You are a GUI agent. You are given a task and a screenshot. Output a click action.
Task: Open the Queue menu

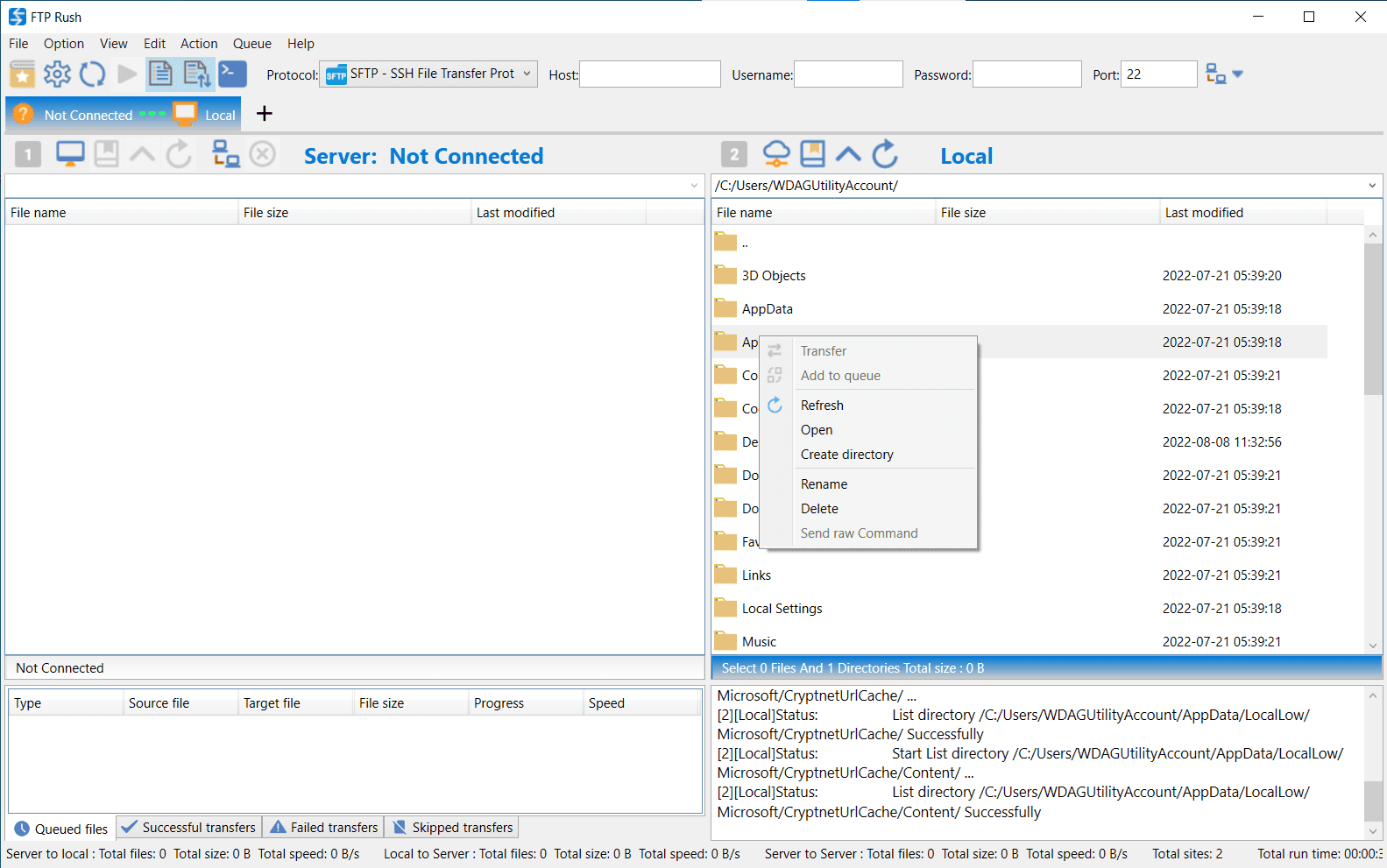252,44
